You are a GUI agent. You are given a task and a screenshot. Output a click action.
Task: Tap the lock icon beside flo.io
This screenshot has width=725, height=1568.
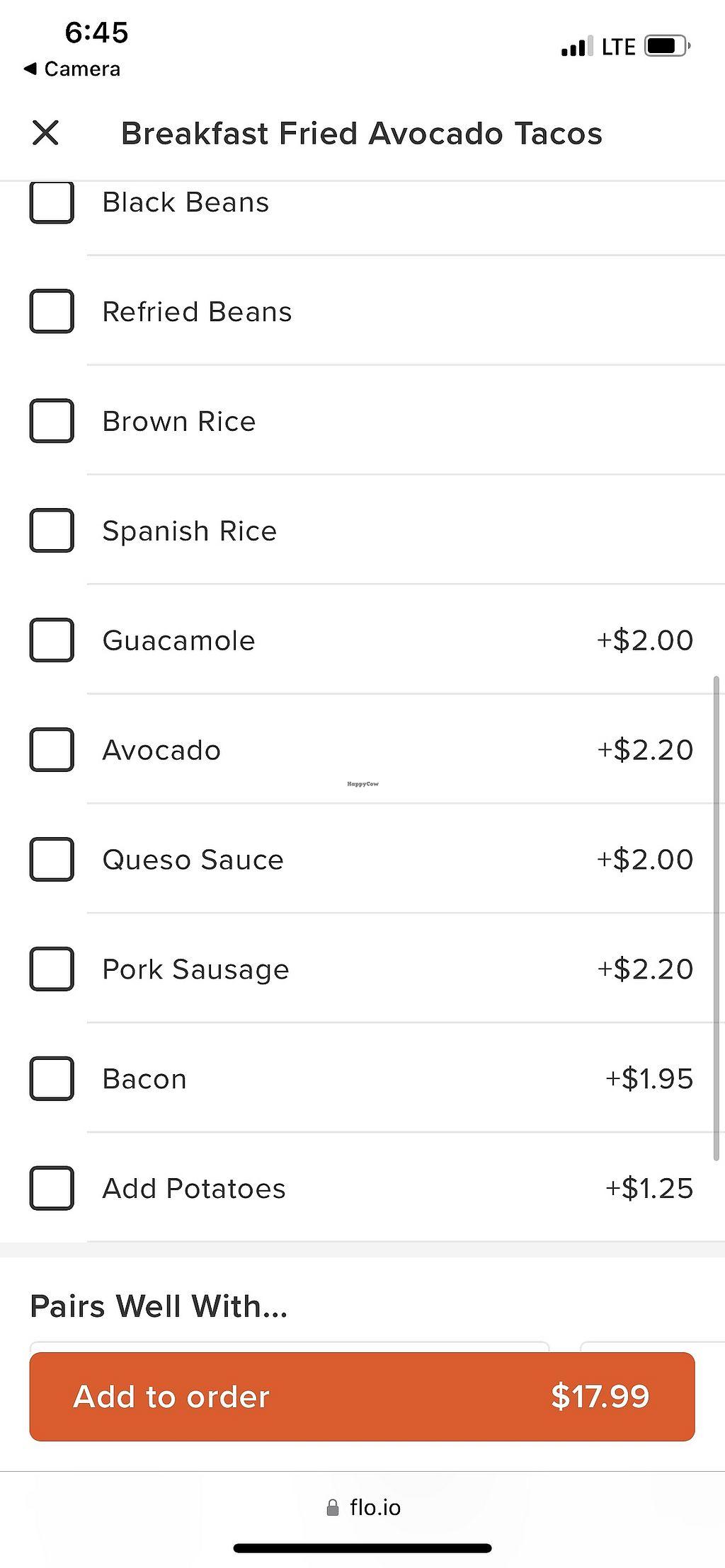pyautogui.click(x=332, y=1508)
